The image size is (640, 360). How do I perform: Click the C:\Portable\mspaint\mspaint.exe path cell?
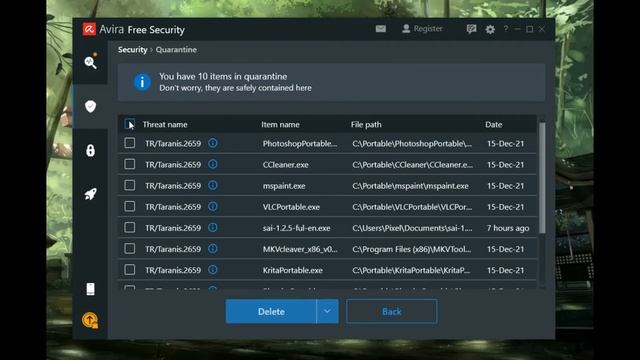[x=411, y=186]
